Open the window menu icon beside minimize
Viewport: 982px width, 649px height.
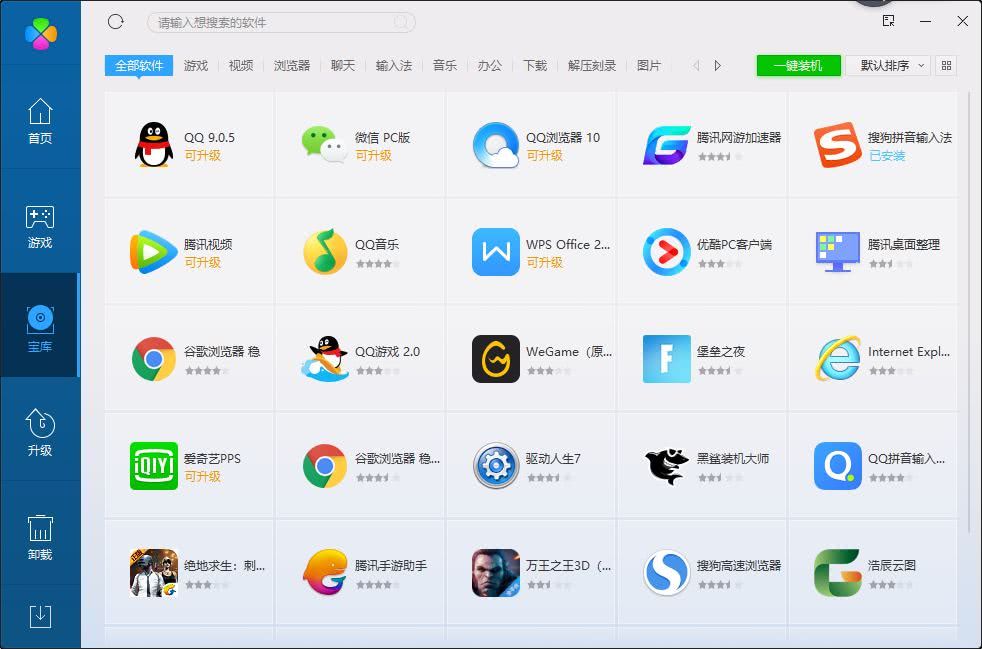(x=888, y=21)
